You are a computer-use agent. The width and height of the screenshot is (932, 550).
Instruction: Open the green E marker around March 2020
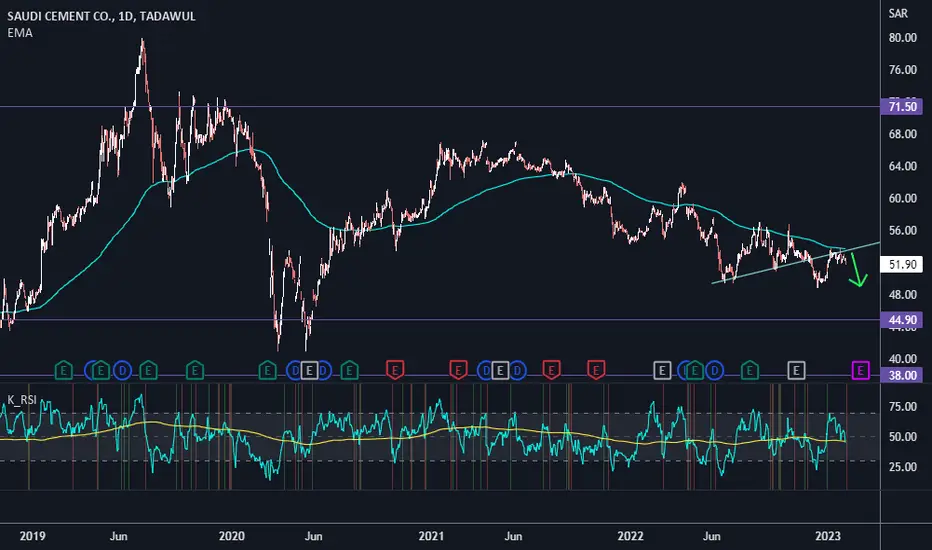pyautogui.click(x=267, y=370)
